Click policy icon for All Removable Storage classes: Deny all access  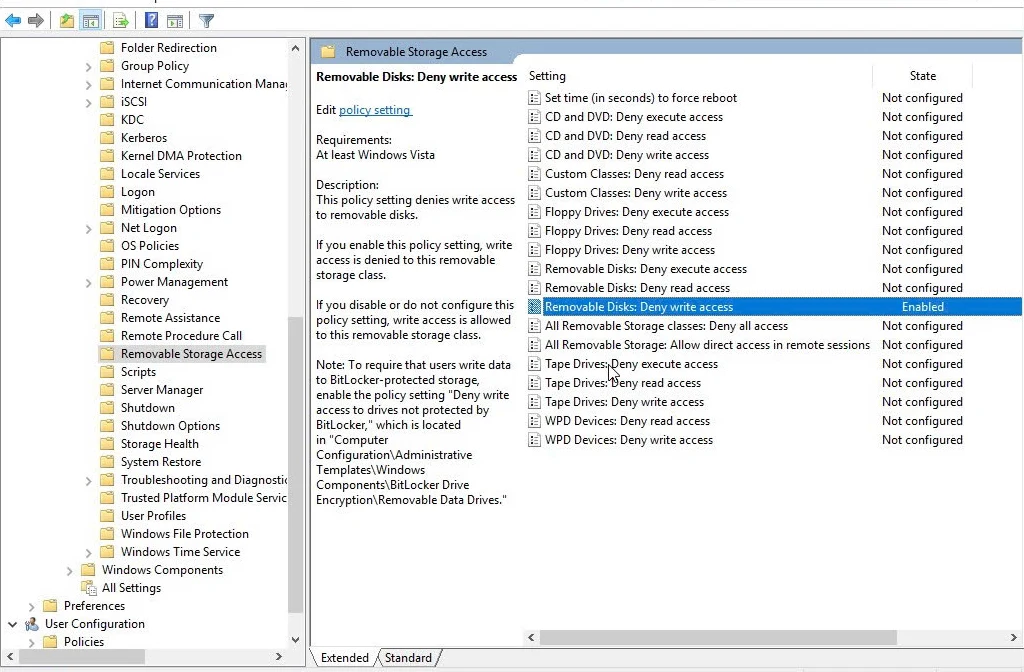tap(534, 326)
